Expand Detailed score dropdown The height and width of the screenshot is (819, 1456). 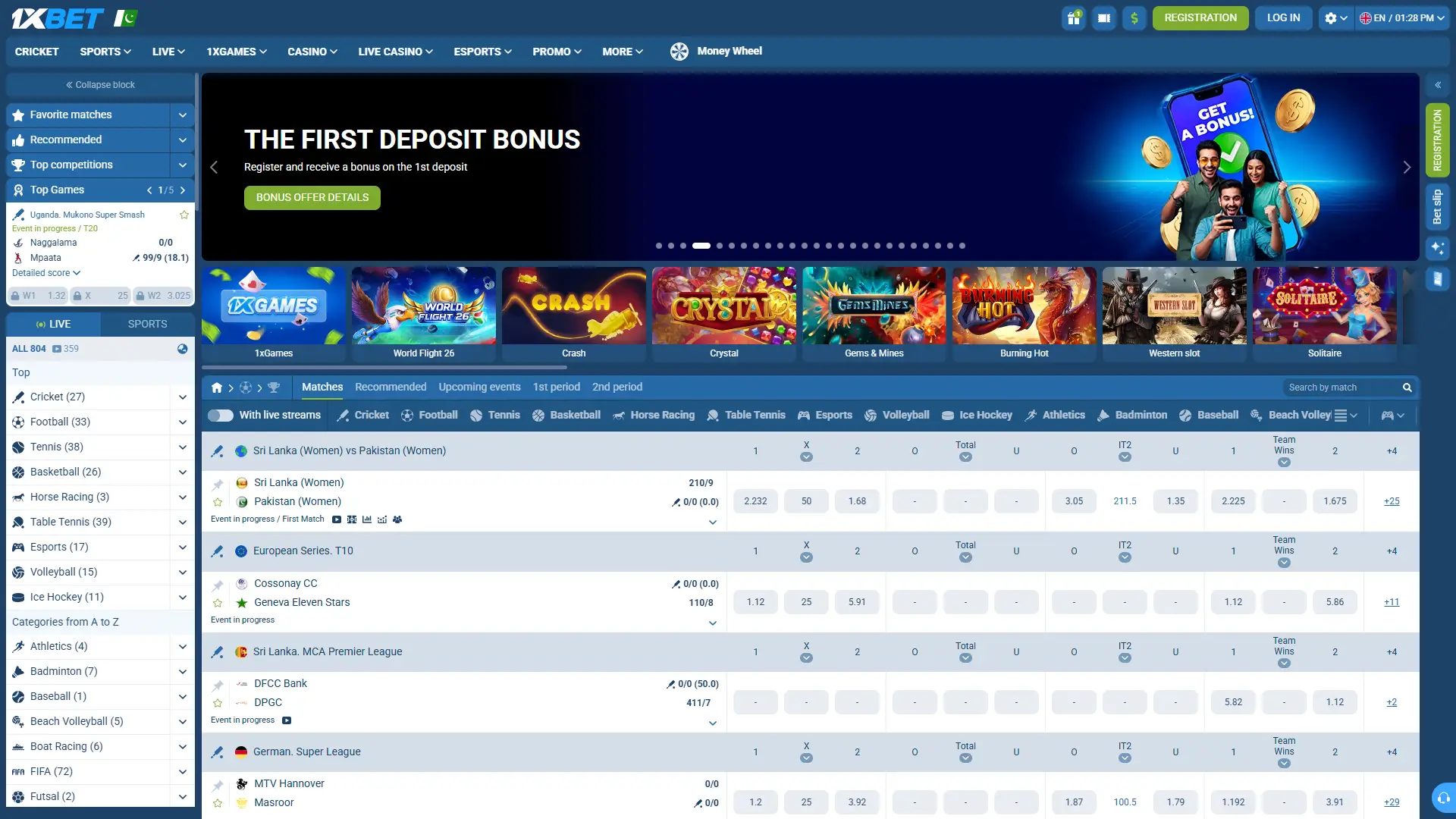[46, 273]
